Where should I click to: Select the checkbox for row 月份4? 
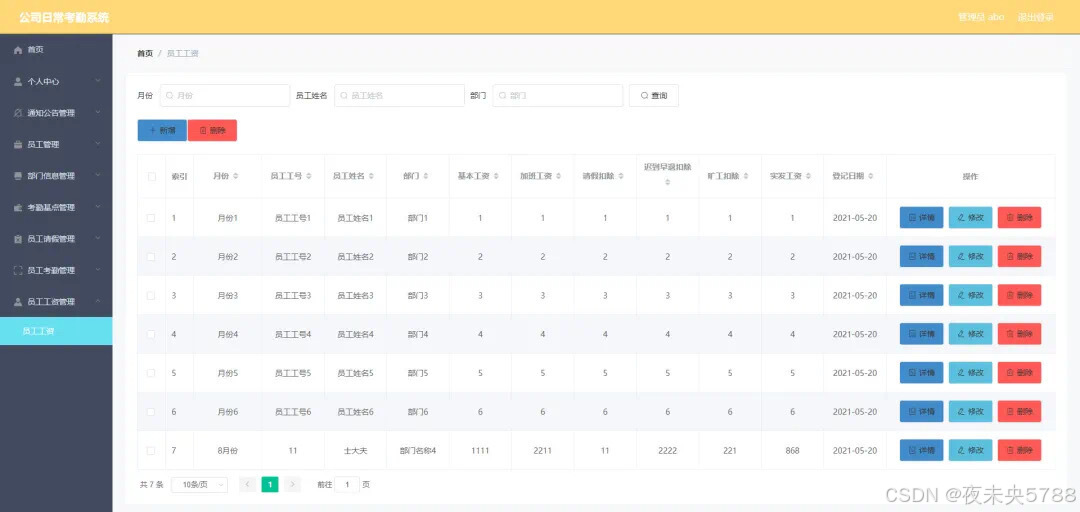152,334
